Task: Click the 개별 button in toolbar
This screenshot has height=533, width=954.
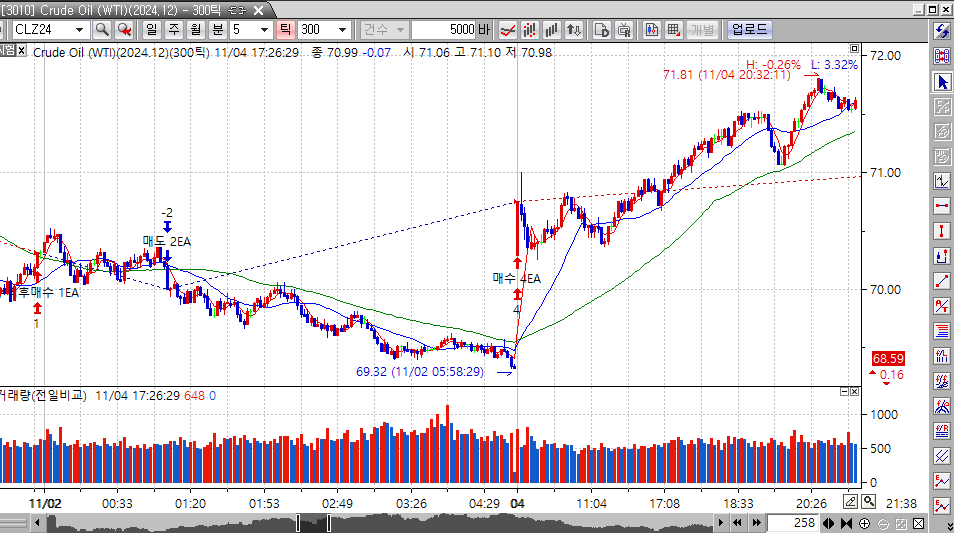Action: [x=702, y=29]
